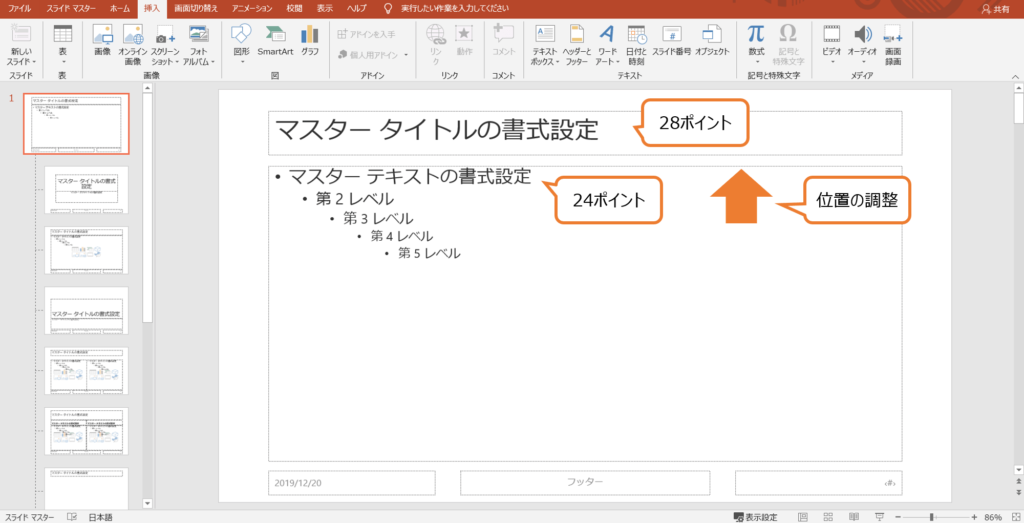Viewport: 1024px width, 523px height.
Task: Expand the オーディオ dropdown arrow
Action: (863, 63)
